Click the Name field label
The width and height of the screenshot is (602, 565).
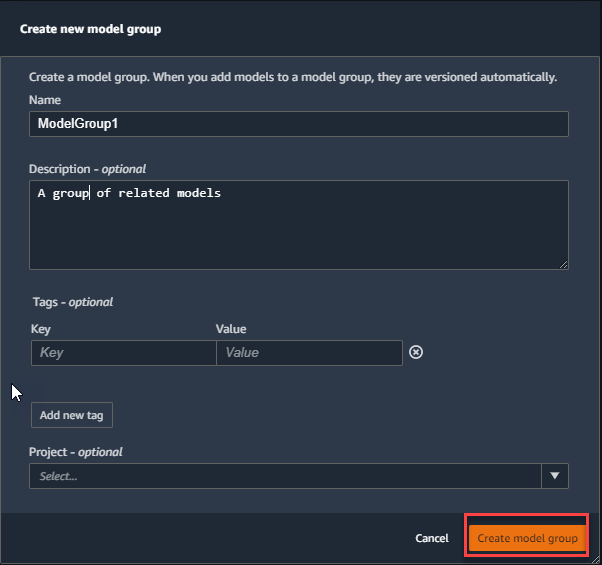[45, 100]
